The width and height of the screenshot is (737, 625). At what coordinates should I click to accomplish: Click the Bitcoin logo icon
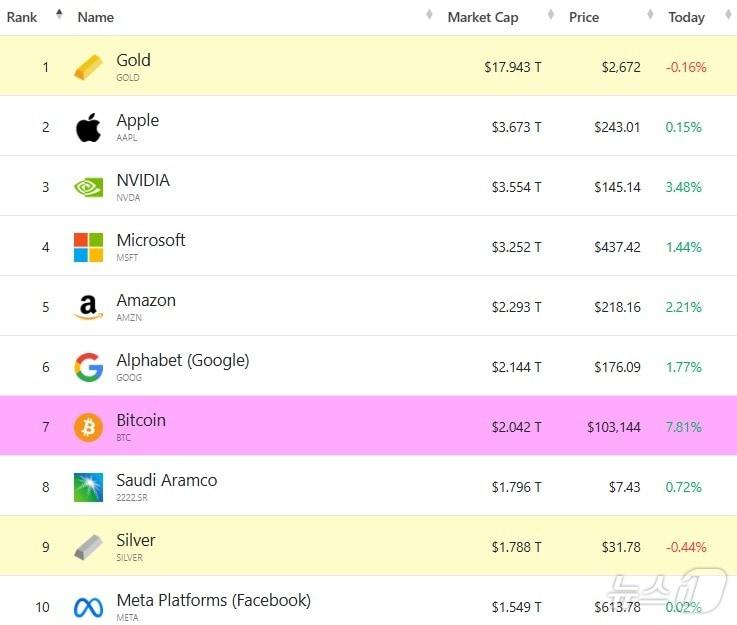pyautogui.click(x=88, y=427)
